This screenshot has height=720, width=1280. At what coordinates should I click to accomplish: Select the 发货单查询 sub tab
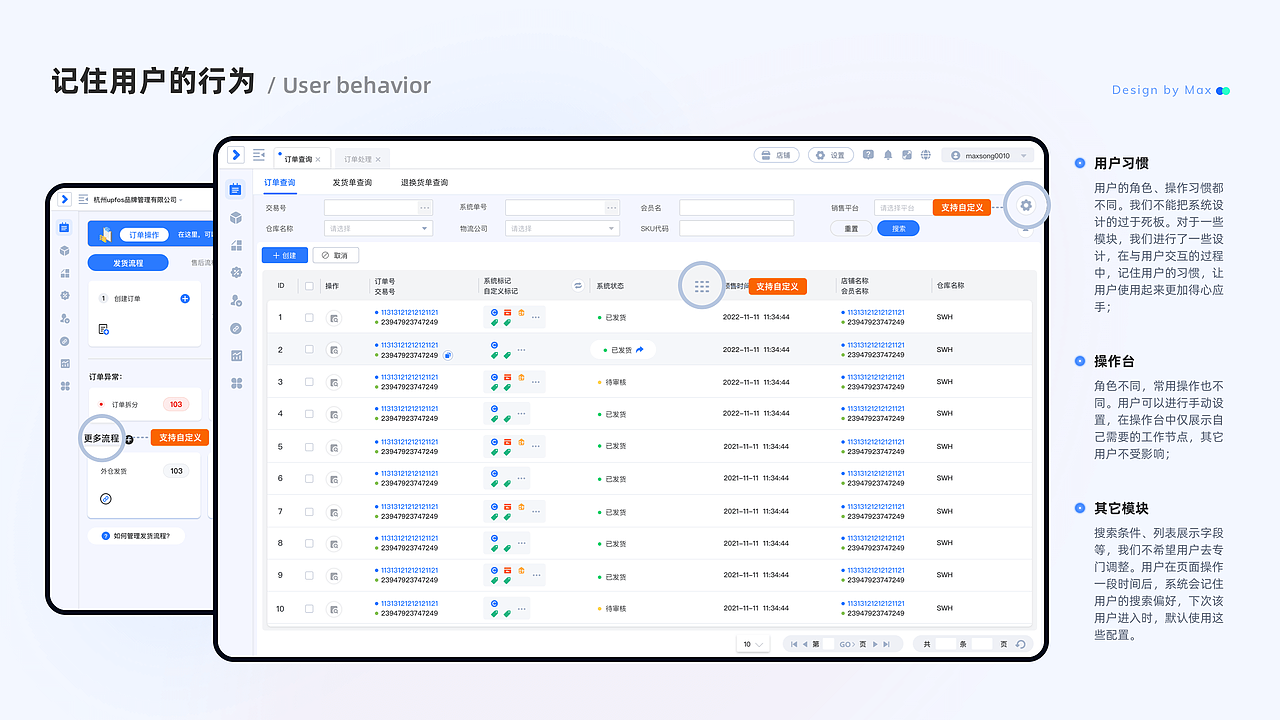point(352,183)
